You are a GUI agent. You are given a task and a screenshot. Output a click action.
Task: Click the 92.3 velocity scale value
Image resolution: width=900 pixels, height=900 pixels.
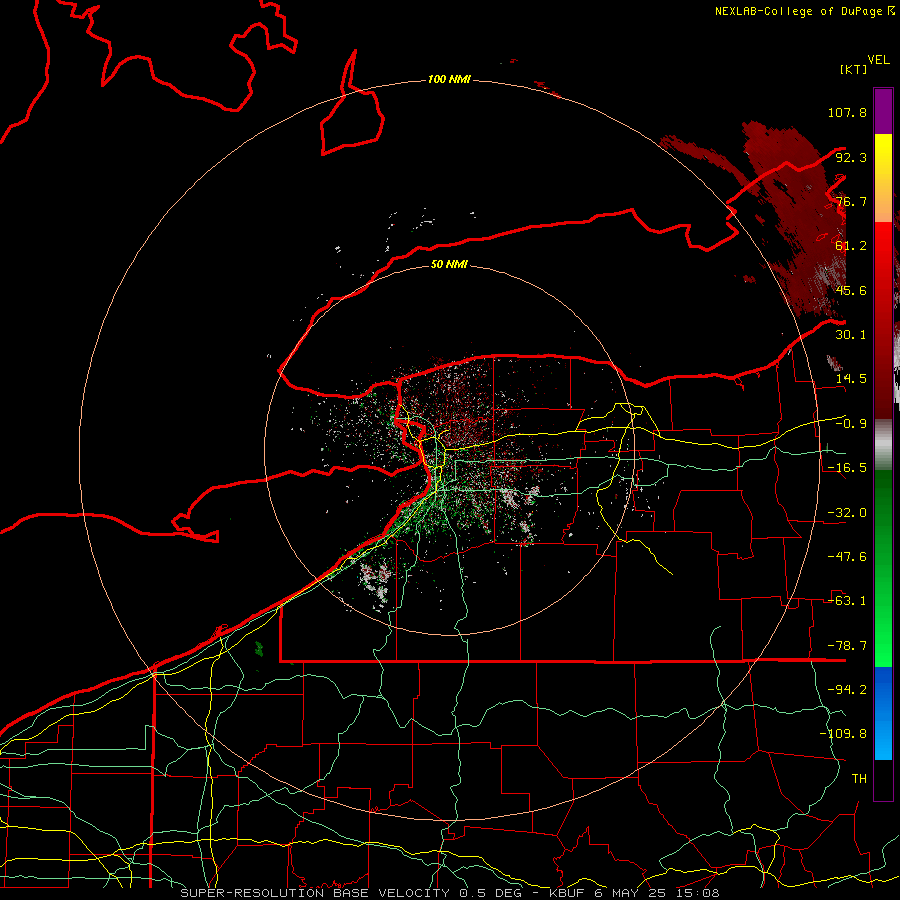click(x=851, y=157)
